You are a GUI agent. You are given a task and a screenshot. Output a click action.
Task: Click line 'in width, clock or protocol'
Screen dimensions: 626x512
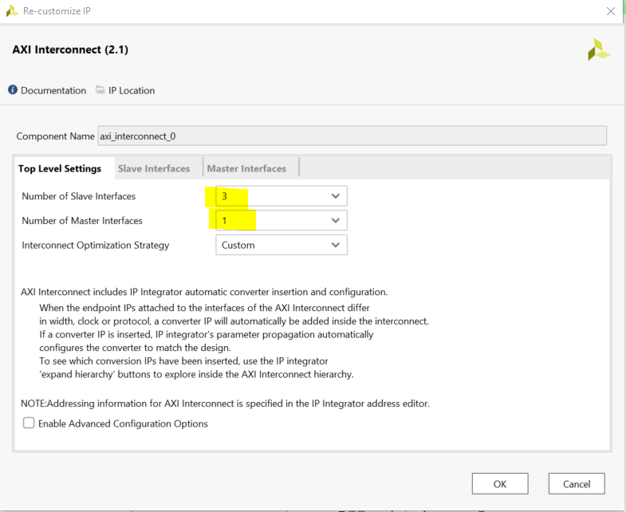(234, 321)
